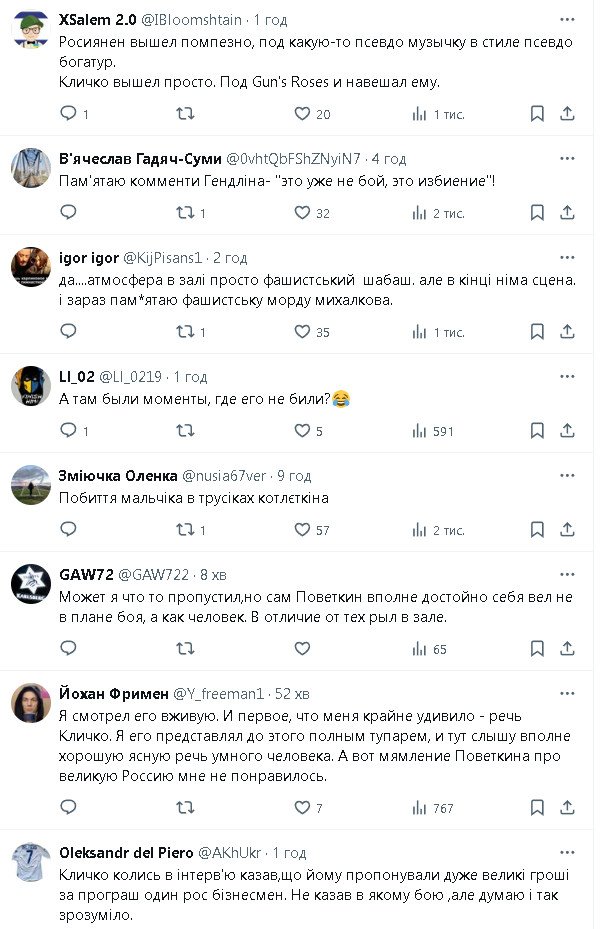
Task: Like the GAW72 comment
Action: [302, 649]
